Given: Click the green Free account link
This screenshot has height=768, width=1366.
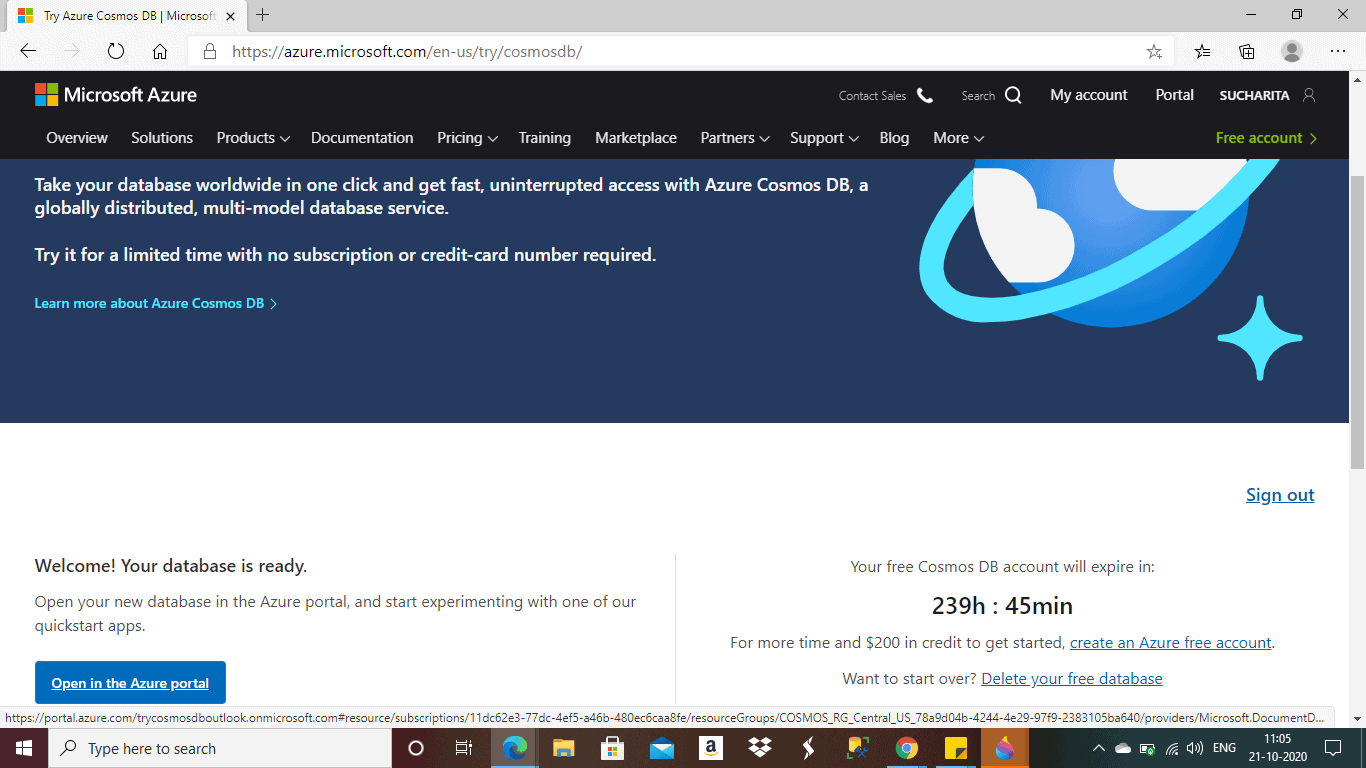Looking at the screenshot, I should pyautogui.click(x=1266, y=138).
